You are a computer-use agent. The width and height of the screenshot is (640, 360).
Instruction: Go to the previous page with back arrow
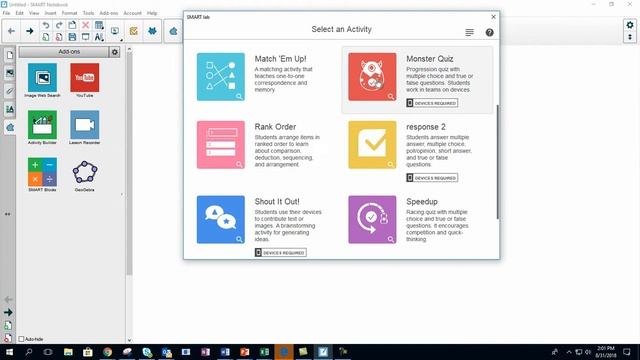pyautogui.click(x=11, y=31)
